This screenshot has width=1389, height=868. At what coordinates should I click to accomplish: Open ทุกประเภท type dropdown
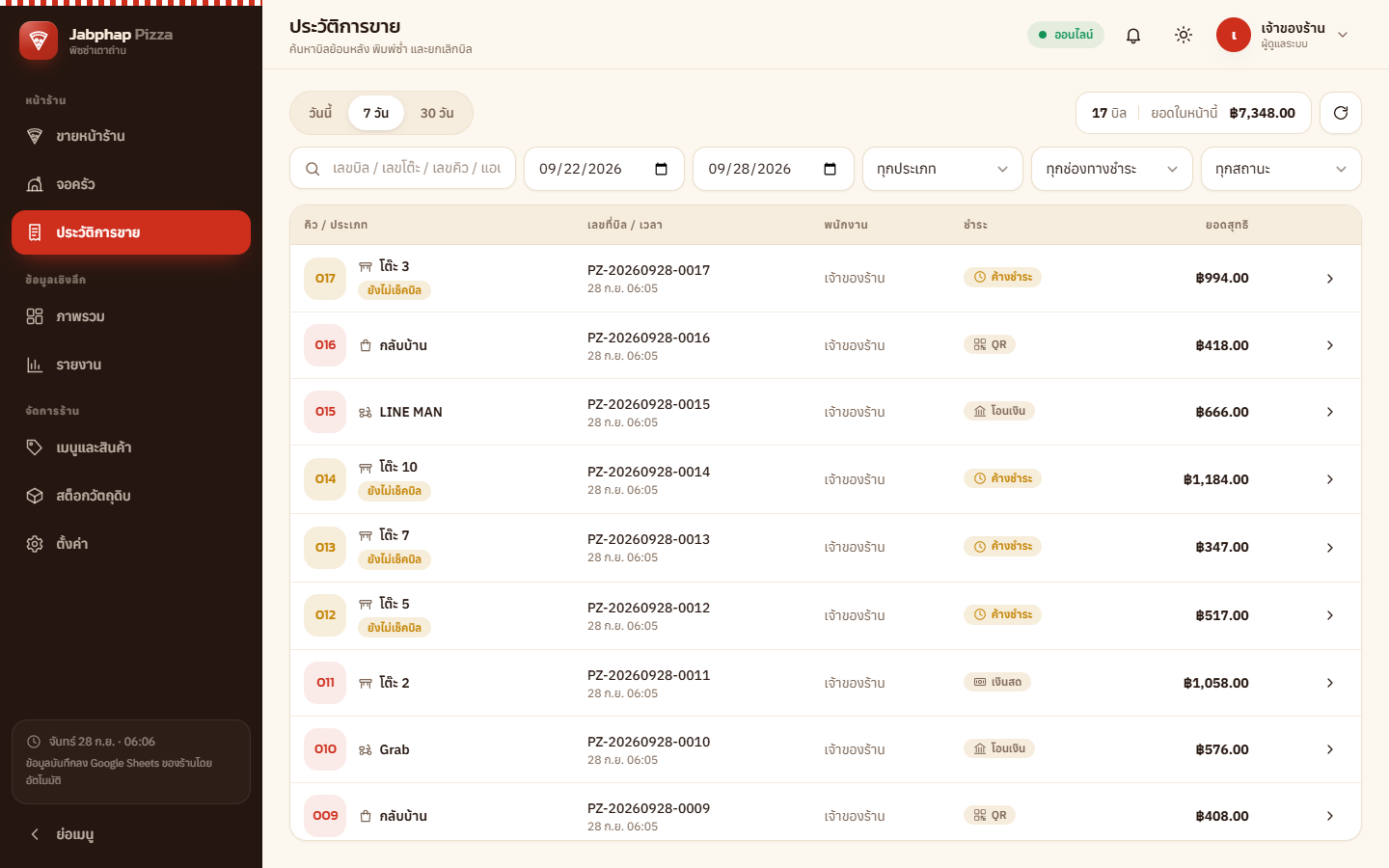pos(942,169)
